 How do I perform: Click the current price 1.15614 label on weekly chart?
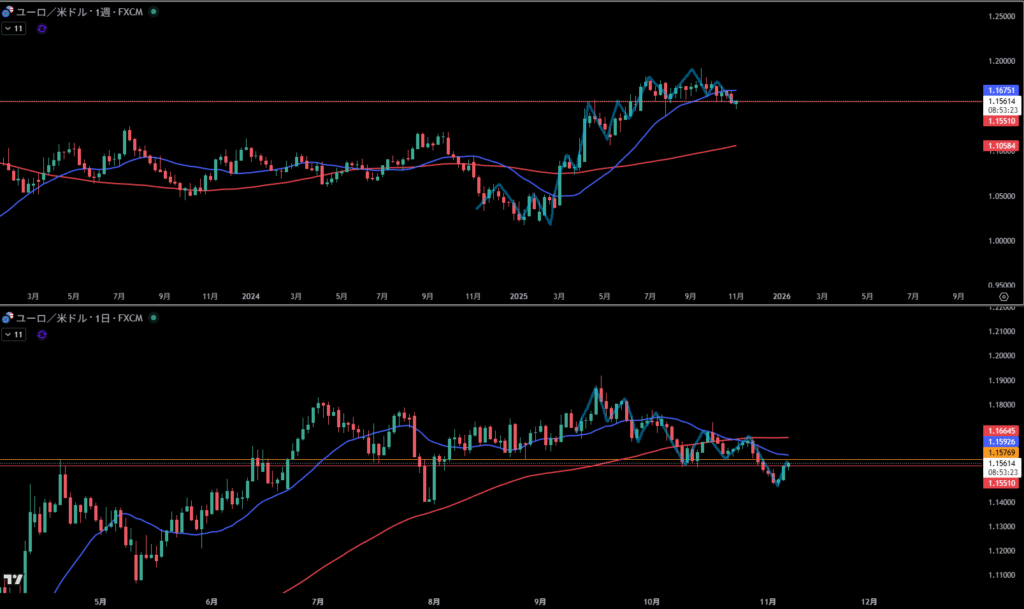click(x=1001, y=101)
